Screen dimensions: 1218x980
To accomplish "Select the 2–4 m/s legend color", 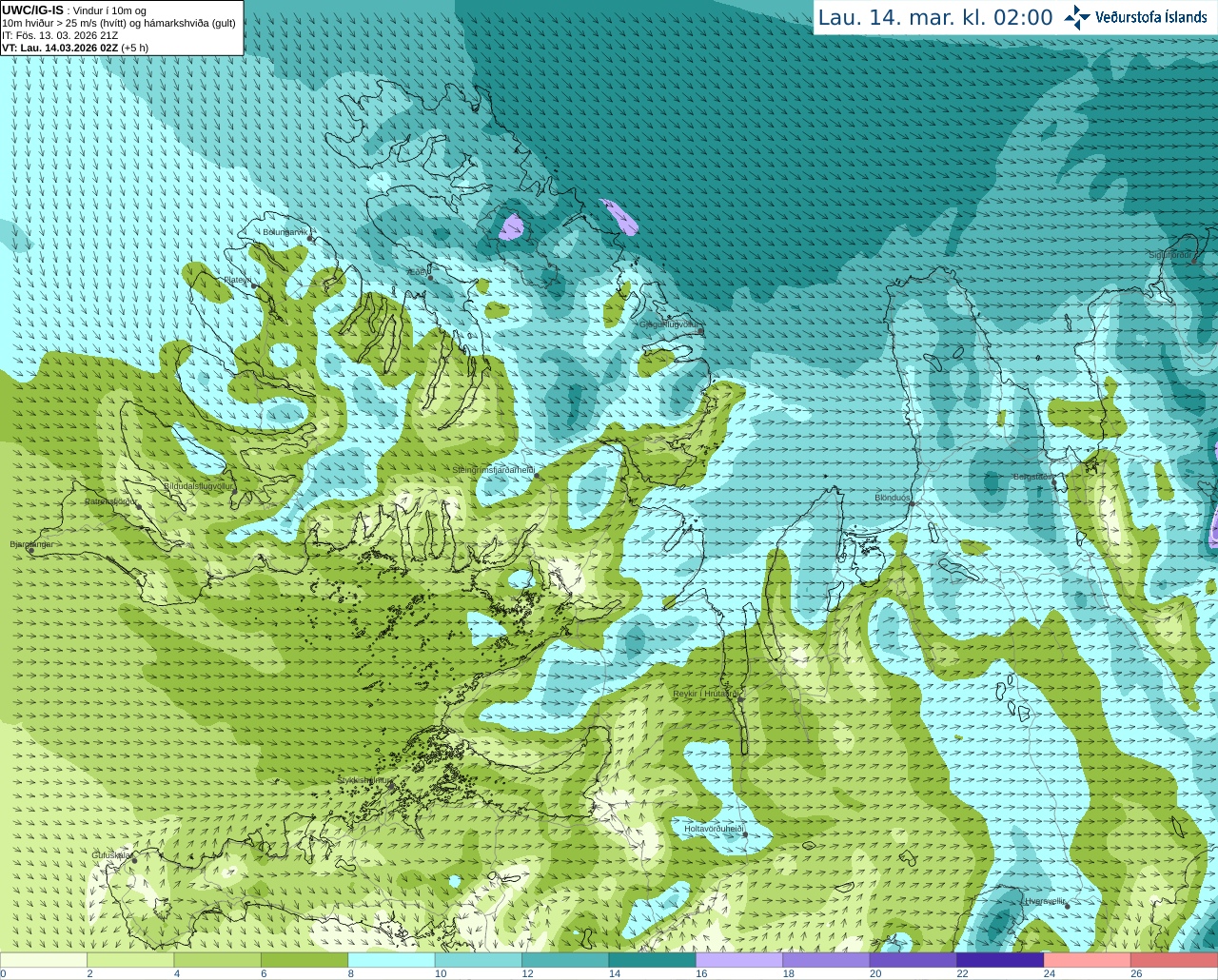I will 130,960.
